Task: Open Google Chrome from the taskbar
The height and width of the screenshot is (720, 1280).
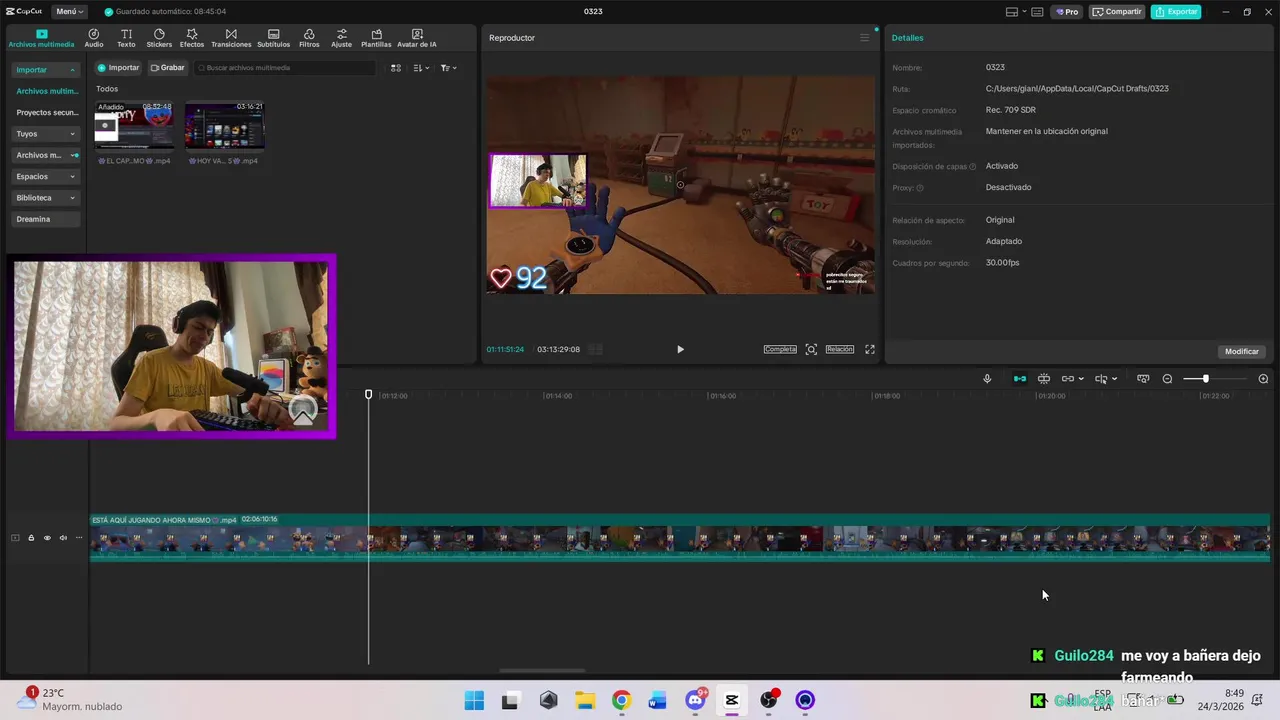Action: [x=621, y=700]
